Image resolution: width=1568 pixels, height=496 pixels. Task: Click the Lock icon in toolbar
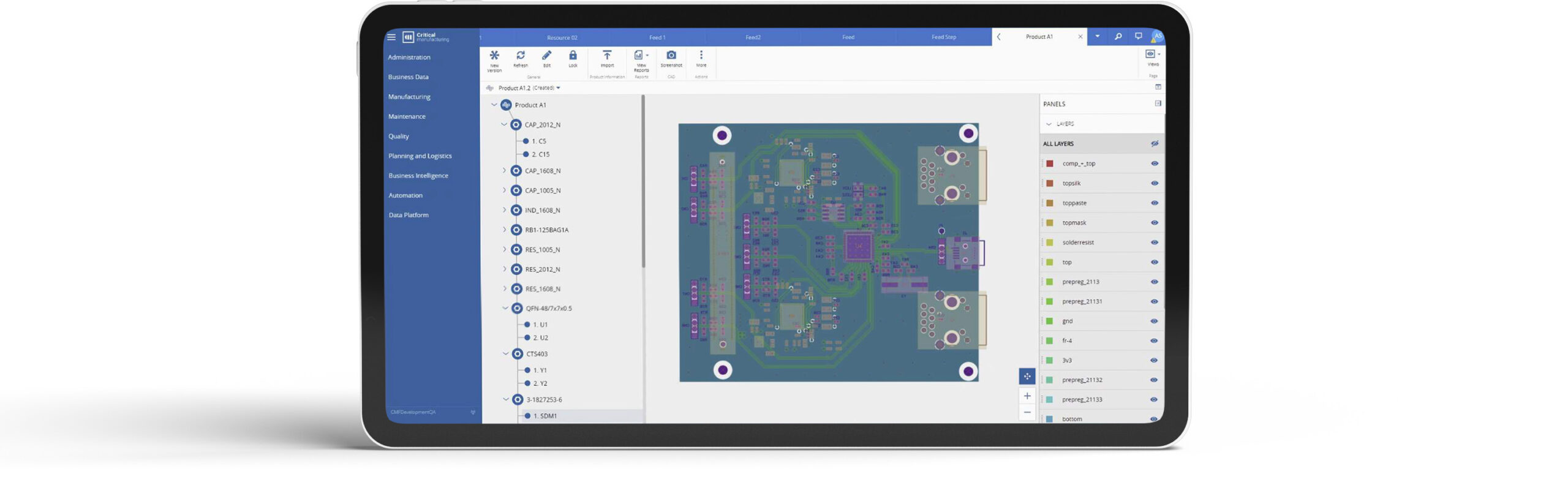coord(573,56)
